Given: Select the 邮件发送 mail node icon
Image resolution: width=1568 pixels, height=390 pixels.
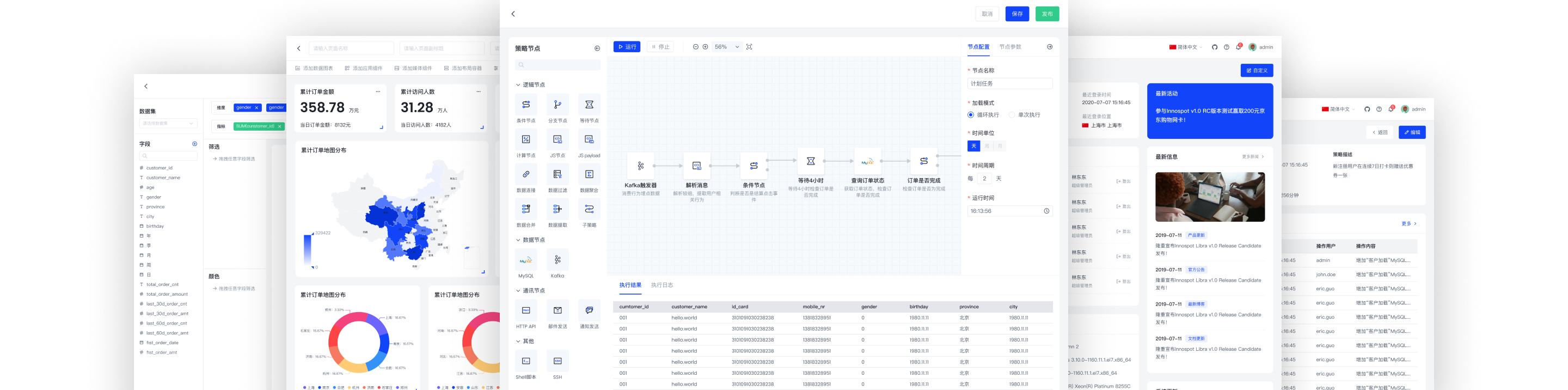Looking at the screenshot, I should coord(558,311).
